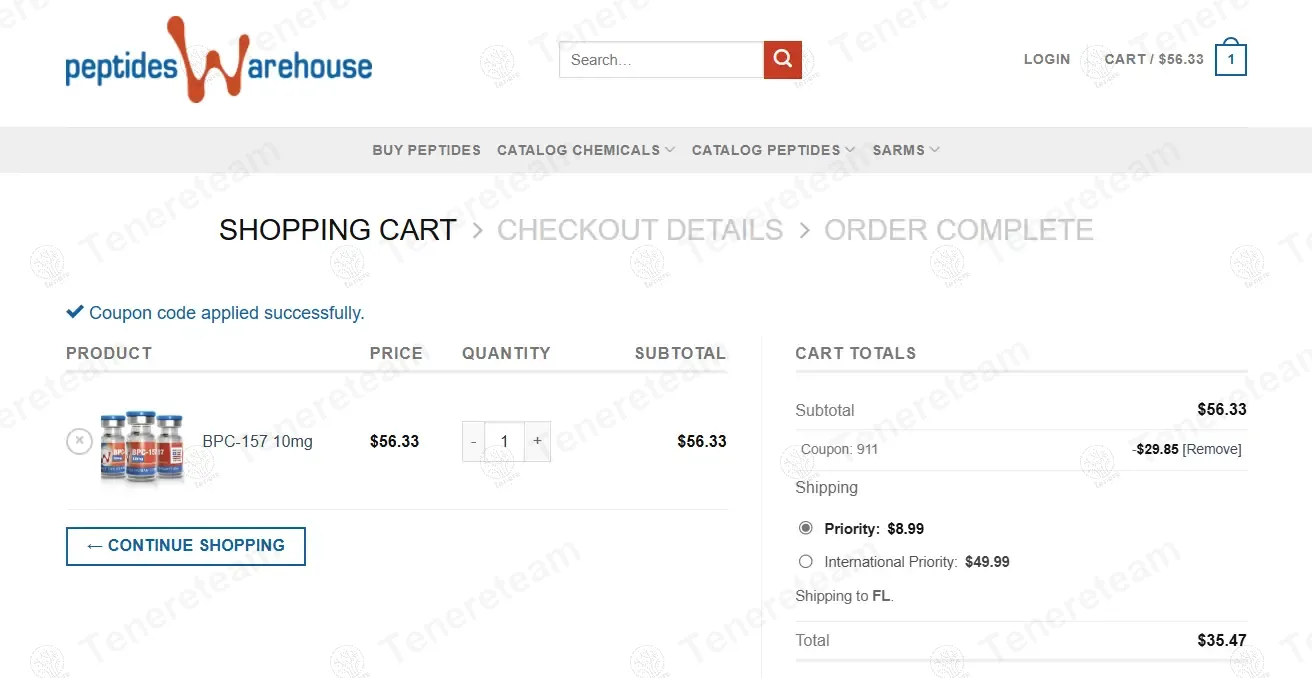
Task: Open the BPC-157 10mg product link
Action: [257, 441]
